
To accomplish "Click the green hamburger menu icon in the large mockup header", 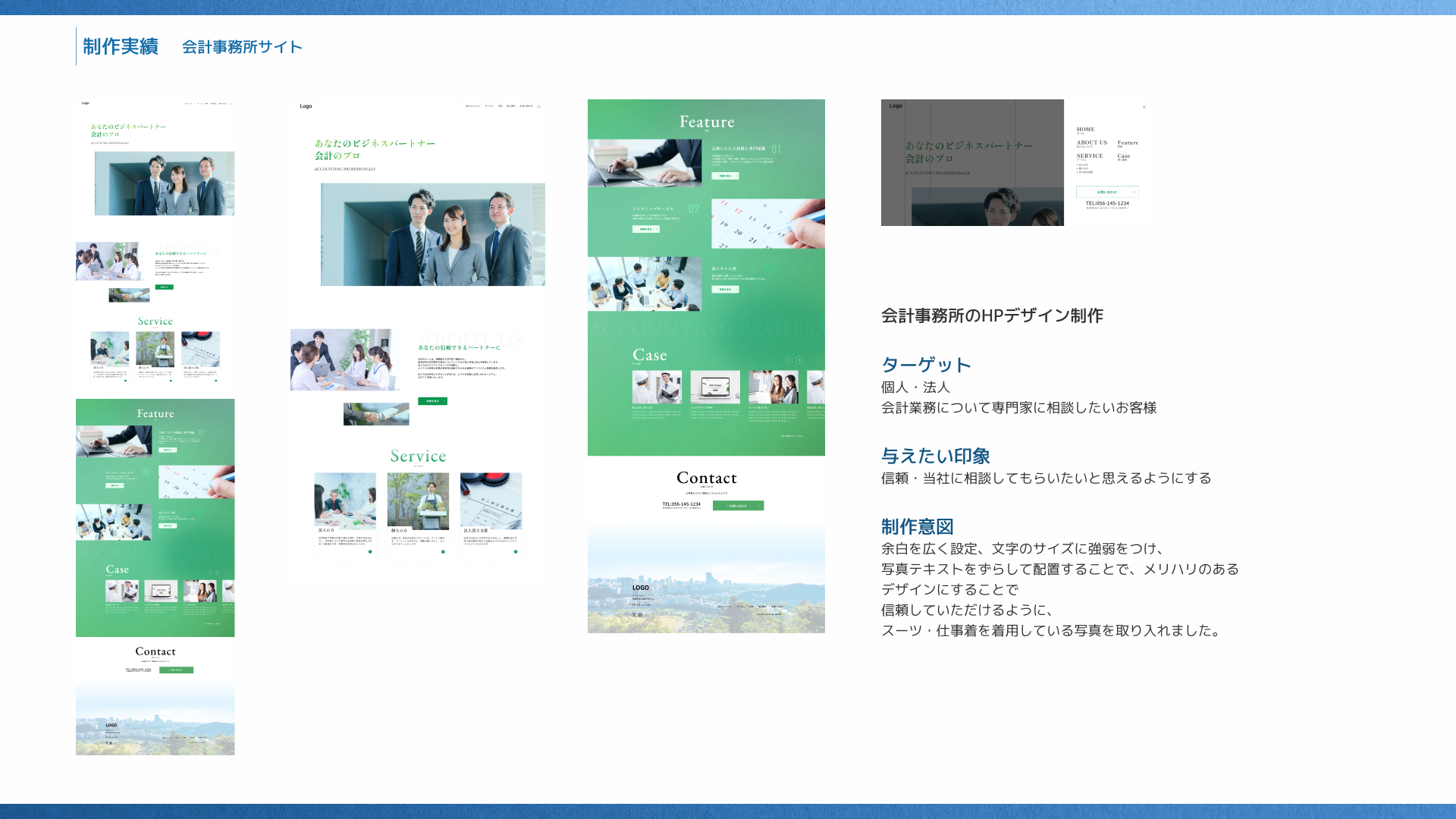I will [539, 106].
